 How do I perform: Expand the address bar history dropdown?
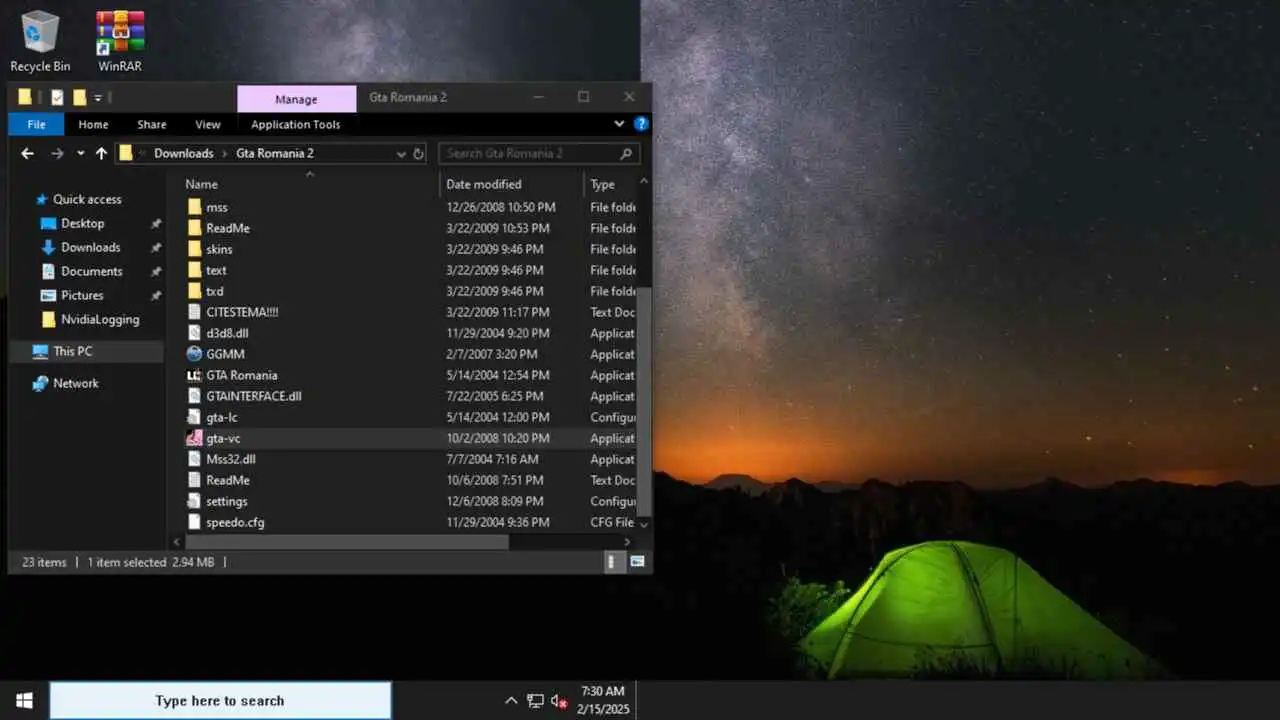(x=401, y=153)
